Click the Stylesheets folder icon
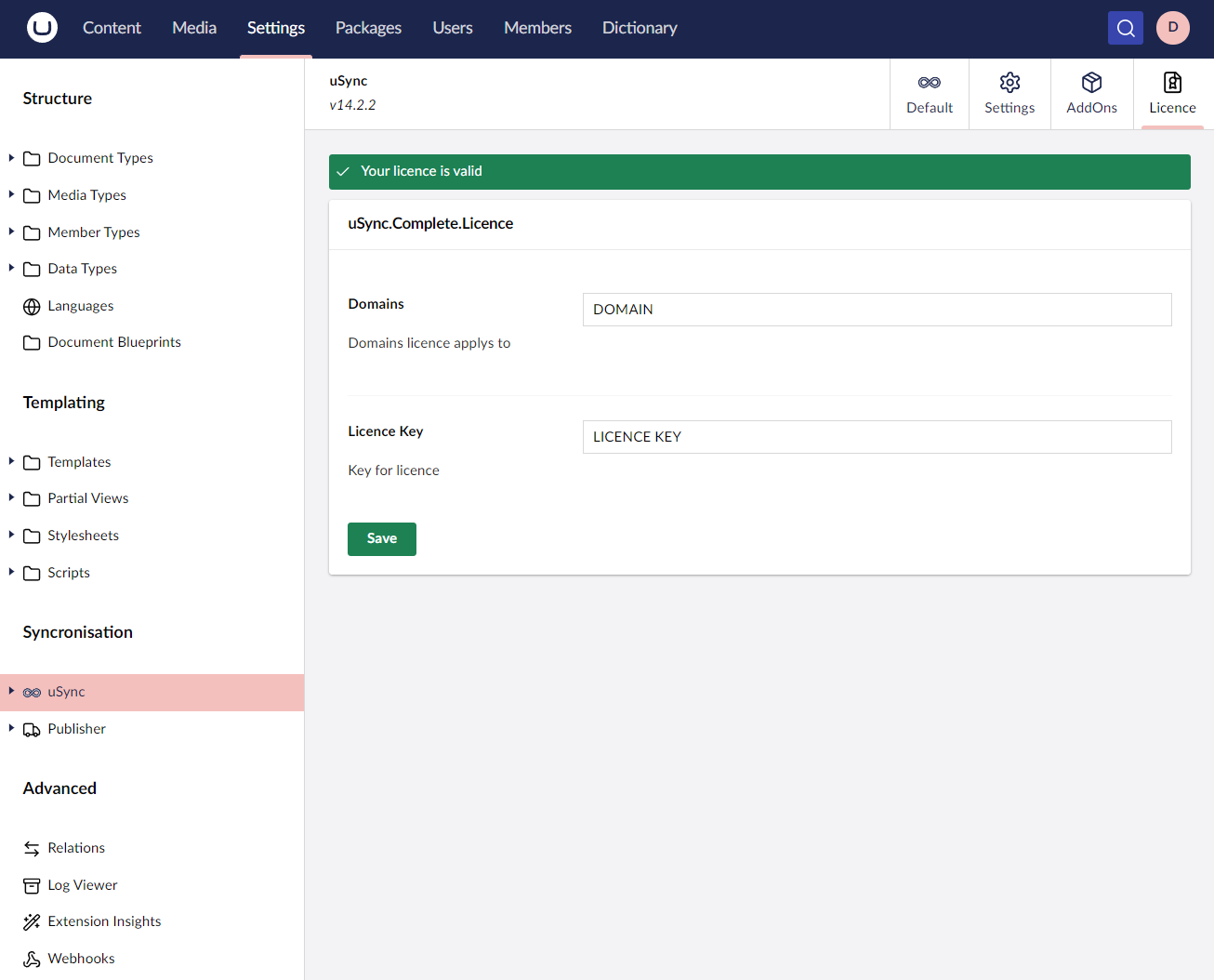 click(x=32, y=536)
